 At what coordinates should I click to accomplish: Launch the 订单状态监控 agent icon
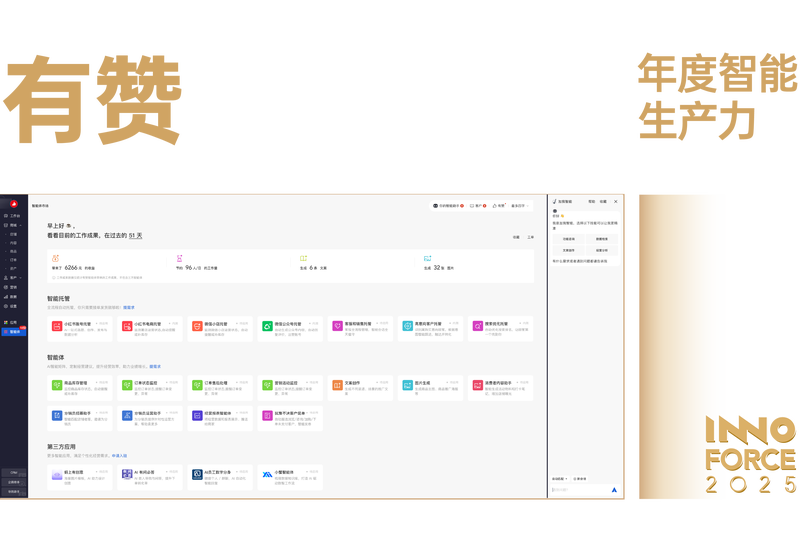click(x=127, y=385)
